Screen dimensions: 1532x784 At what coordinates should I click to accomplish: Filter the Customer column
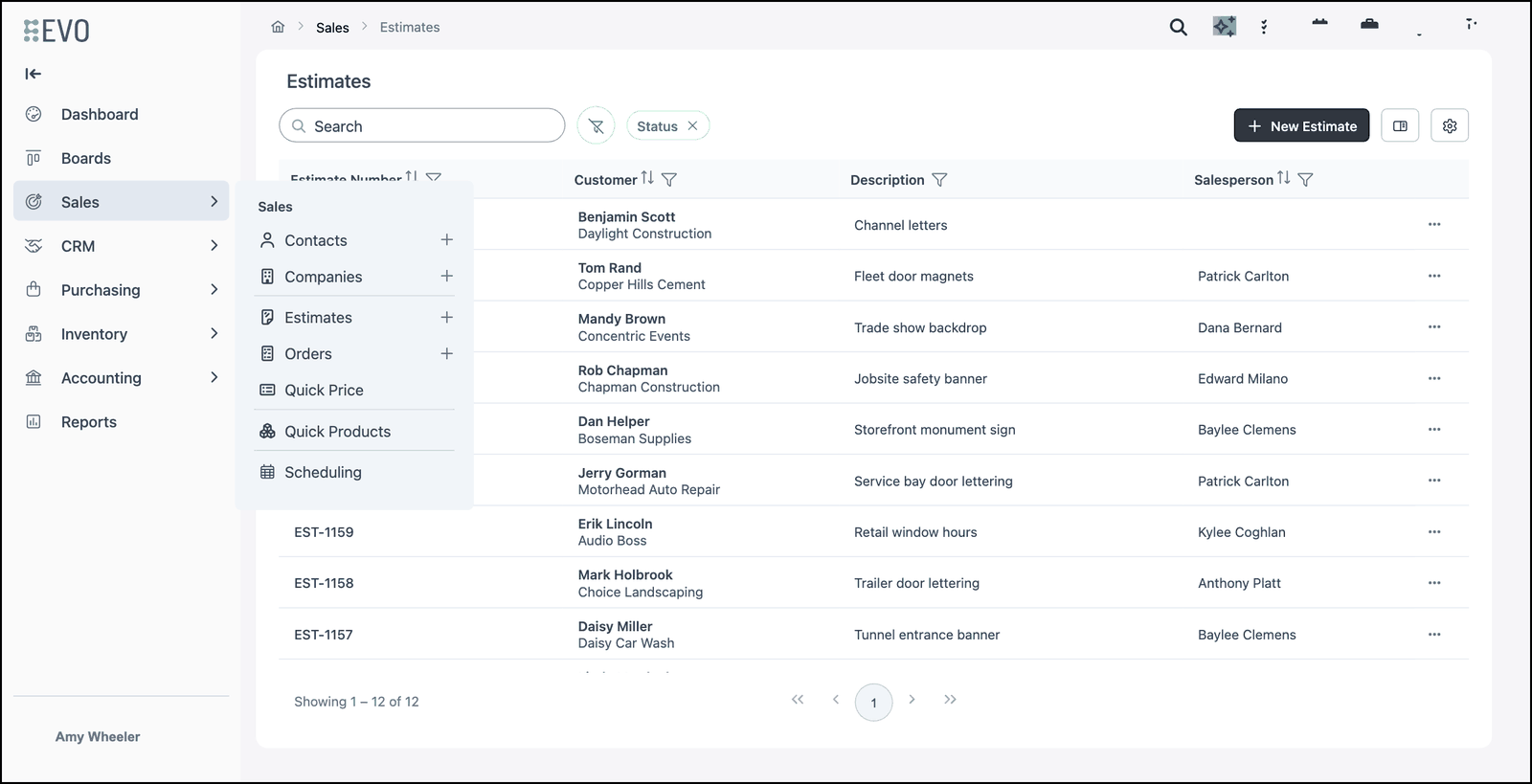[x=669, y=179]
